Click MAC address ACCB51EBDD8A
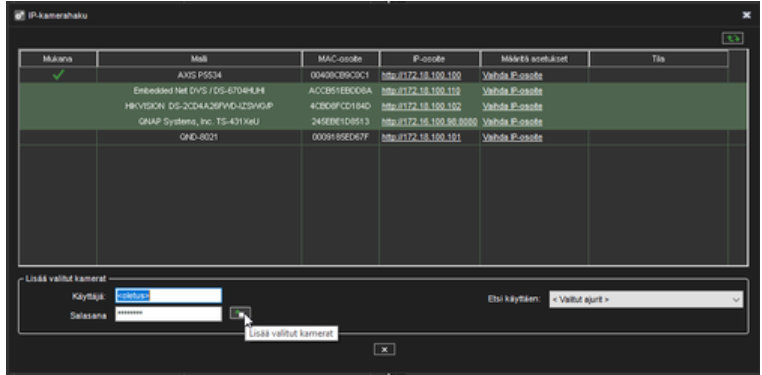The width and height of the screenshot is (762, 375). point(340,91)
